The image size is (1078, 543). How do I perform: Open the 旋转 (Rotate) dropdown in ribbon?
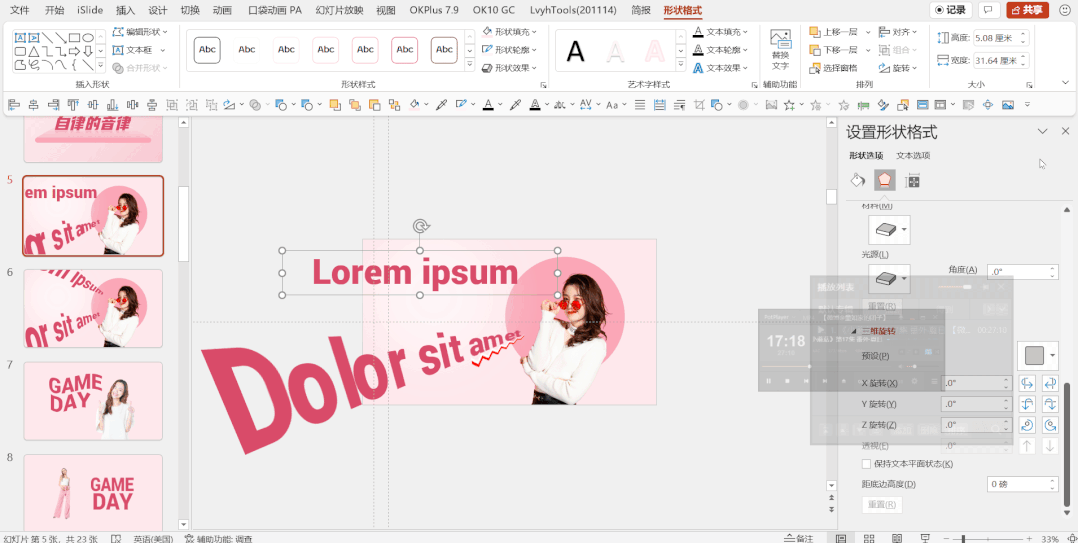(x=899, y=67)
